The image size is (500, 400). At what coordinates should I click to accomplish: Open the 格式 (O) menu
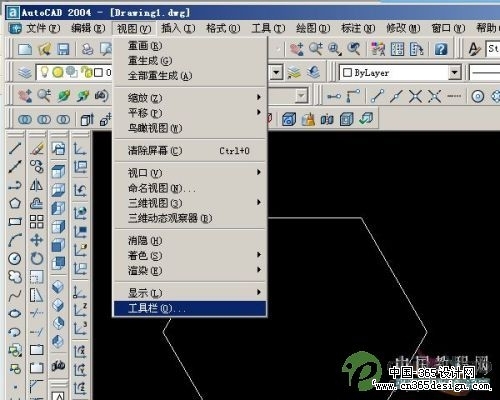223,29
